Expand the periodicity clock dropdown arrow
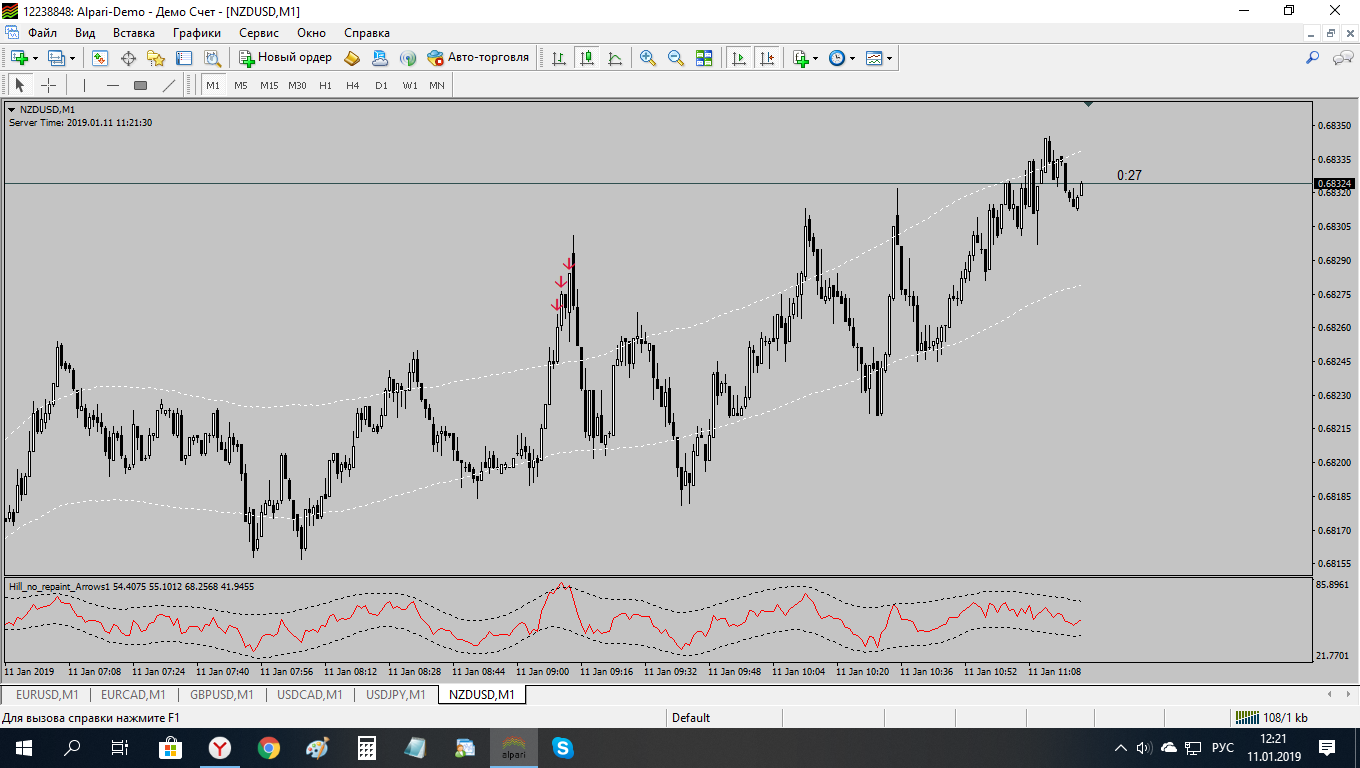 tap(852, 58)
